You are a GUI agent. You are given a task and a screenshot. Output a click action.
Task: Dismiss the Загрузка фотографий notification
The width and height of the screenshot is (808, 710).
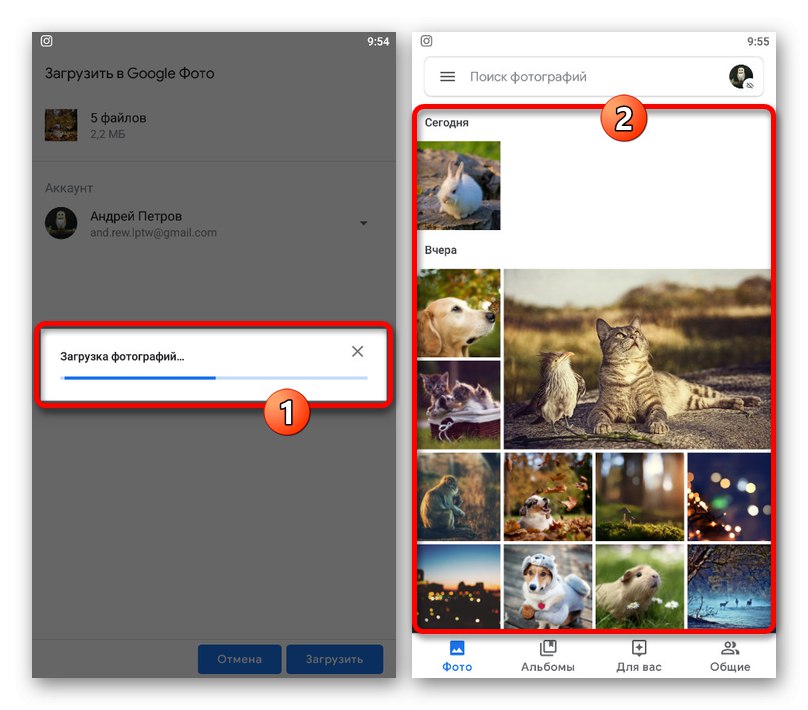(357, 351)
